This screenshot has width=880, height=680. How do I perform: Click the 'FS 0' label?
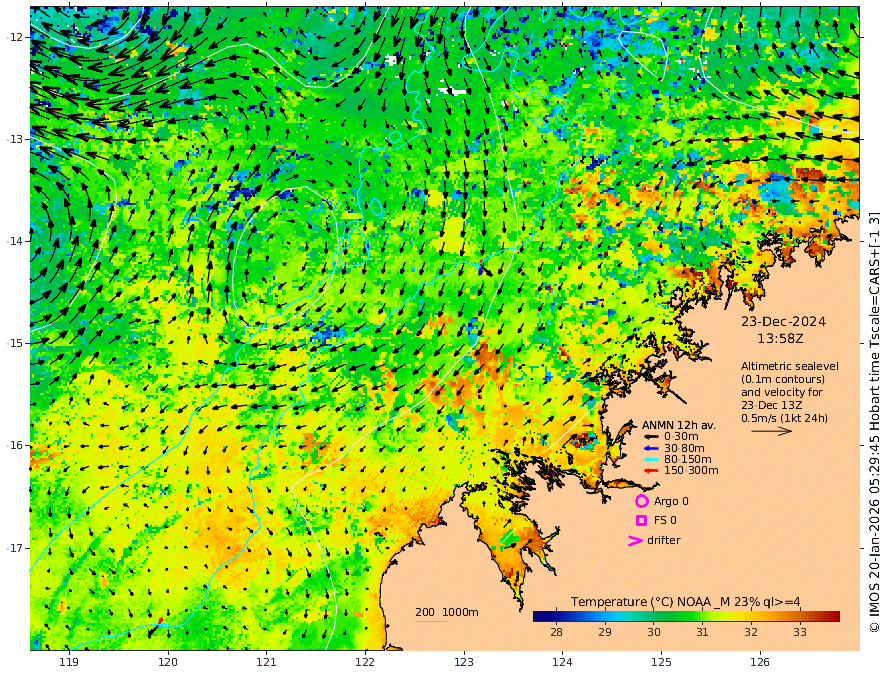pyautogui.click(x=665, y=521)
